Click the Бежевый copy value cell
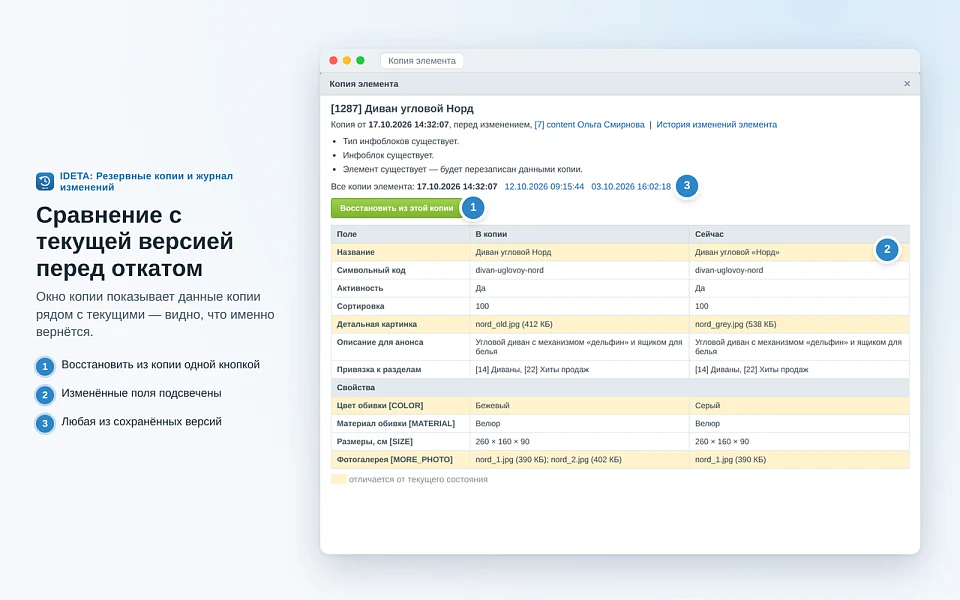This screenshot has height=600, width=960. (579, 405)
